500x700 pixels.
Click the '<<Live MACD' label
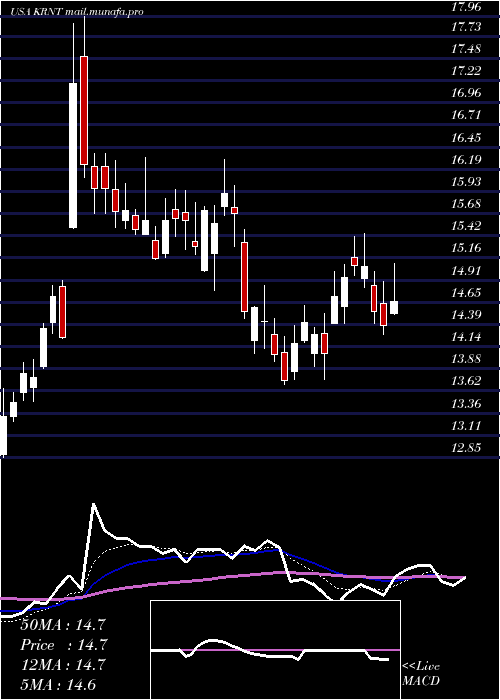coord(421,673)
